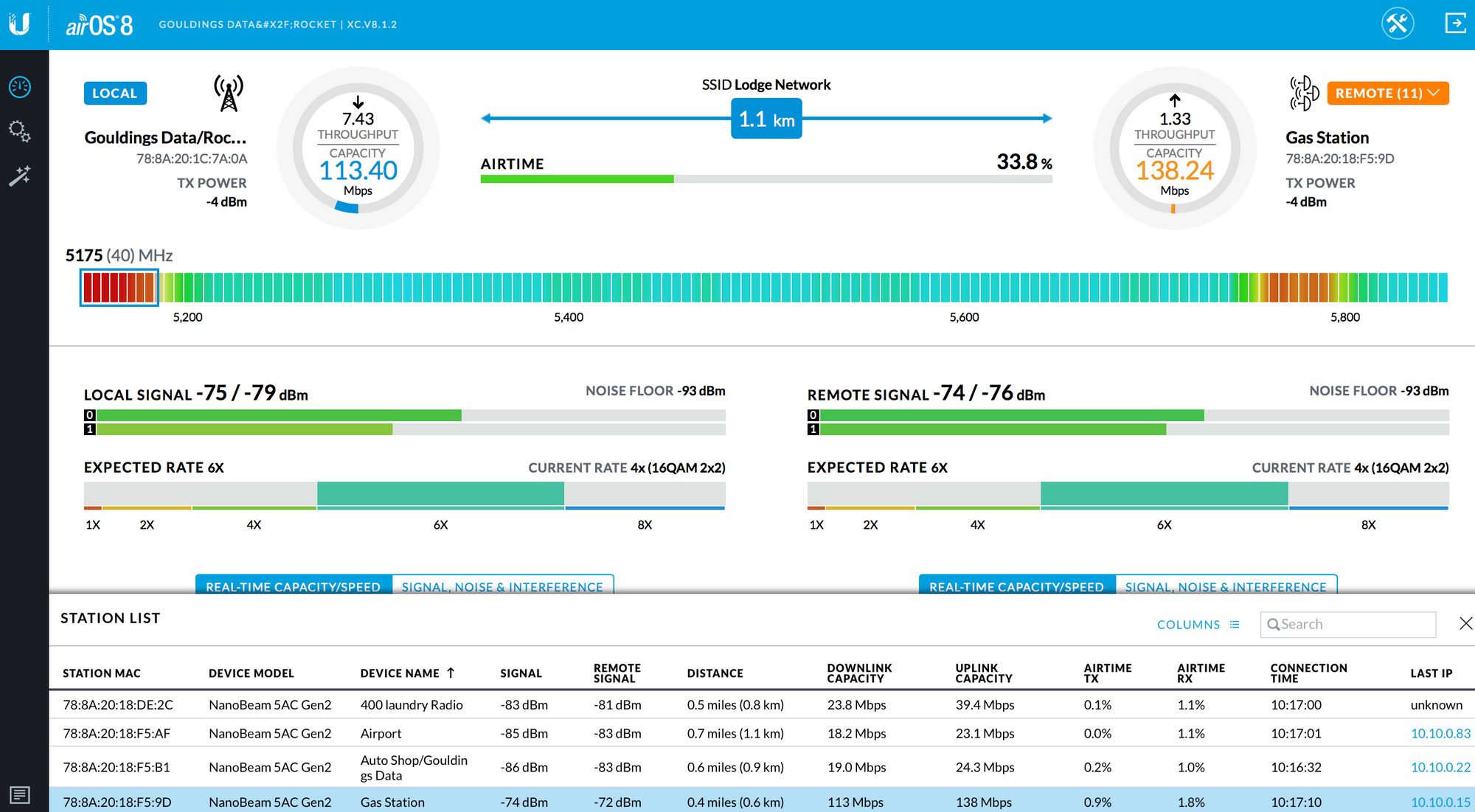This screenshot has height=812, width=1475.
Task: Click the local access point tower icon
Action: click(x=229, y=93)
